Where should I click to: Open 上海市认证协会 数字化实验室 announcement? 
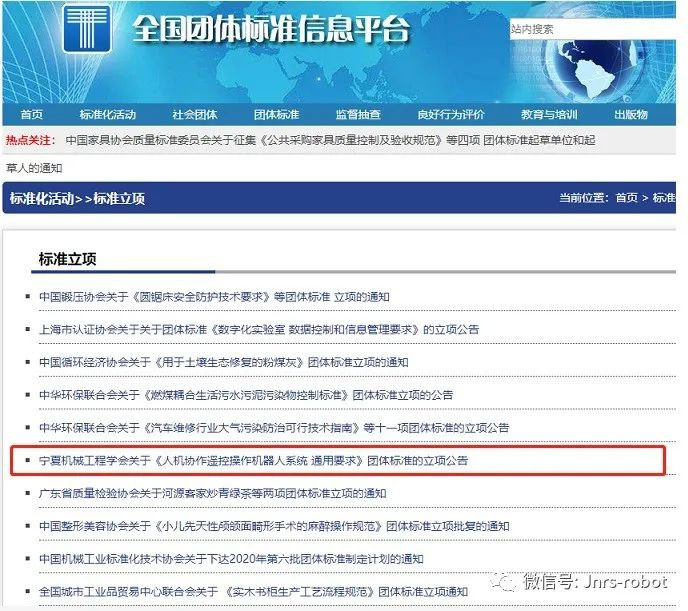259,329
